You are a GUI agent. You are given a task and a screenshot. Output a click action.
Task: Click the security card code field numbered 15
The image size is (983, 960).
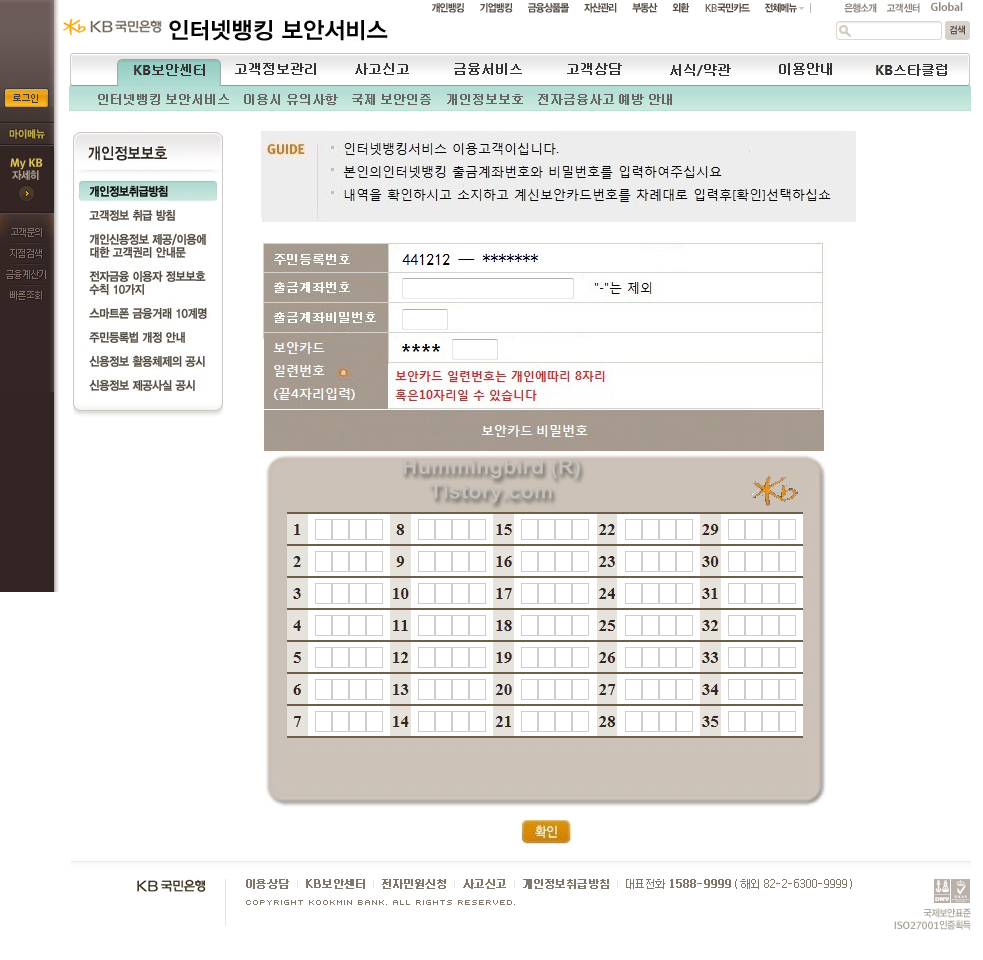pyautogui.click(x=555, y=530)
